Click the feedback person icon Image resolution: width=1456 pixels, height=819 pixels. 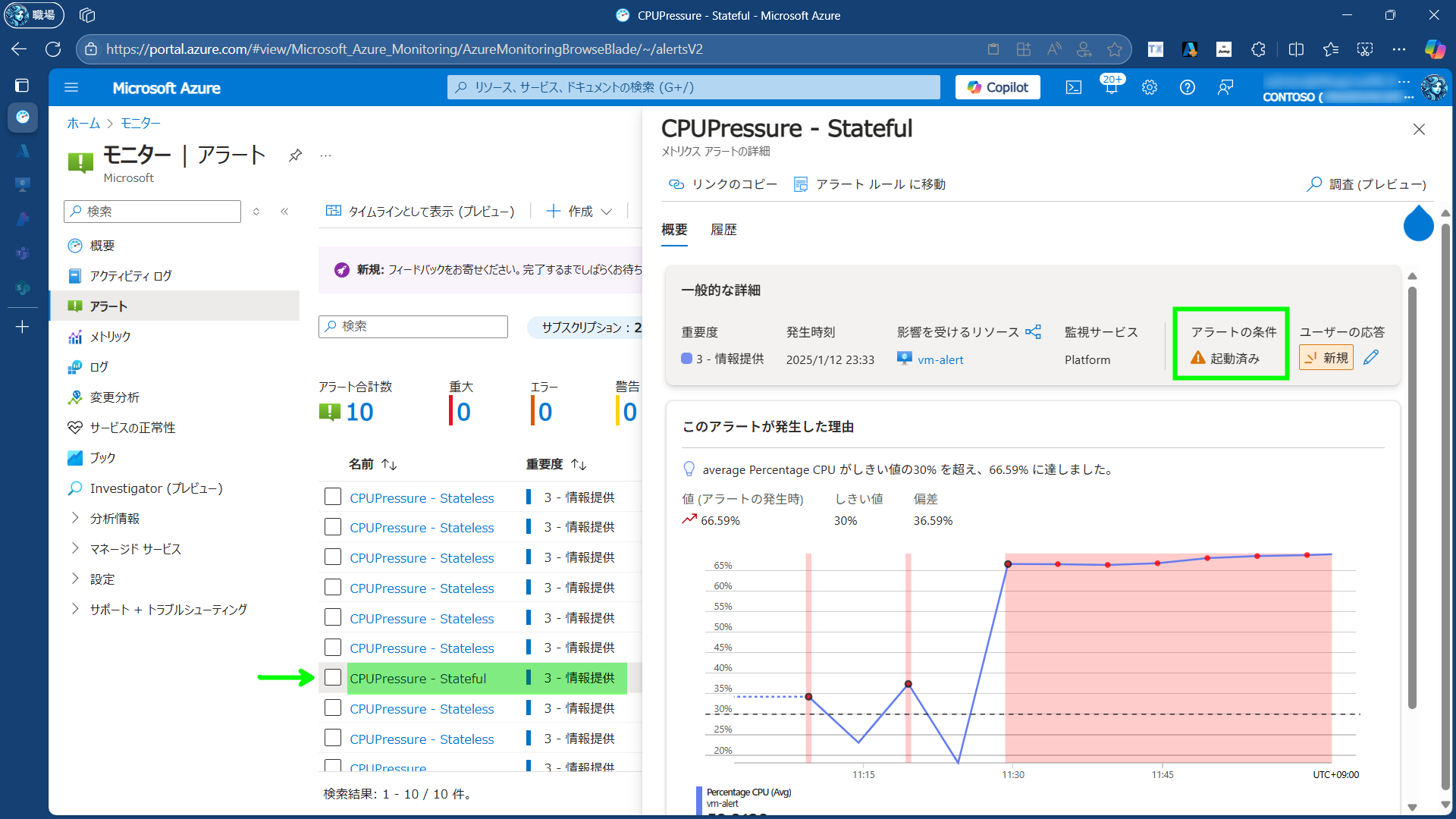1225,88
